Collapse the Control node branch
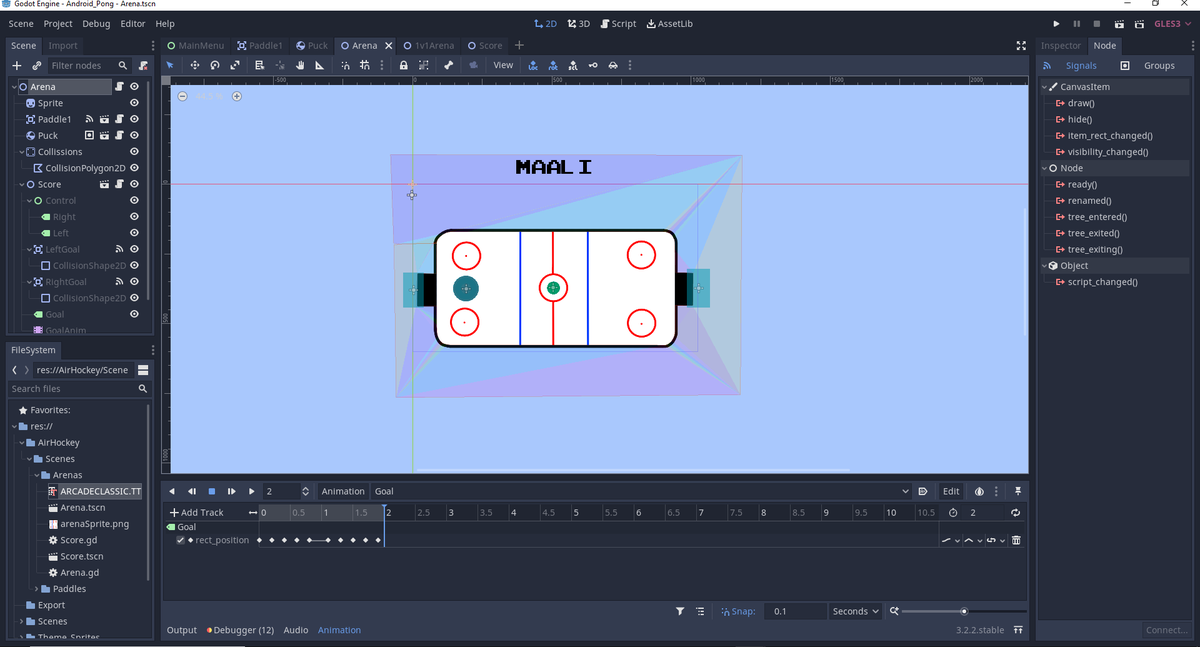The width and height of the screenshot is (1200, 647). point(28,201)
